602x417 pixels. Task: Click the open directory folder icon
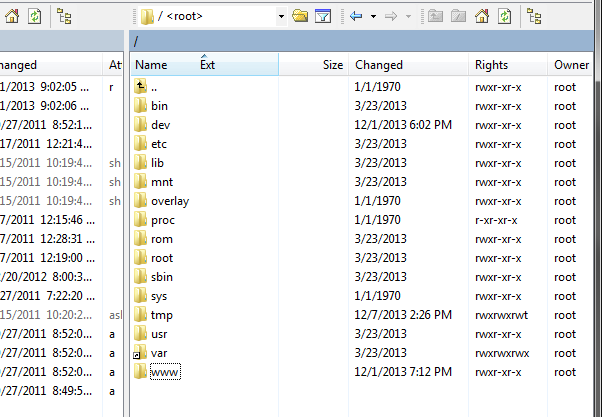click(300, 17)
